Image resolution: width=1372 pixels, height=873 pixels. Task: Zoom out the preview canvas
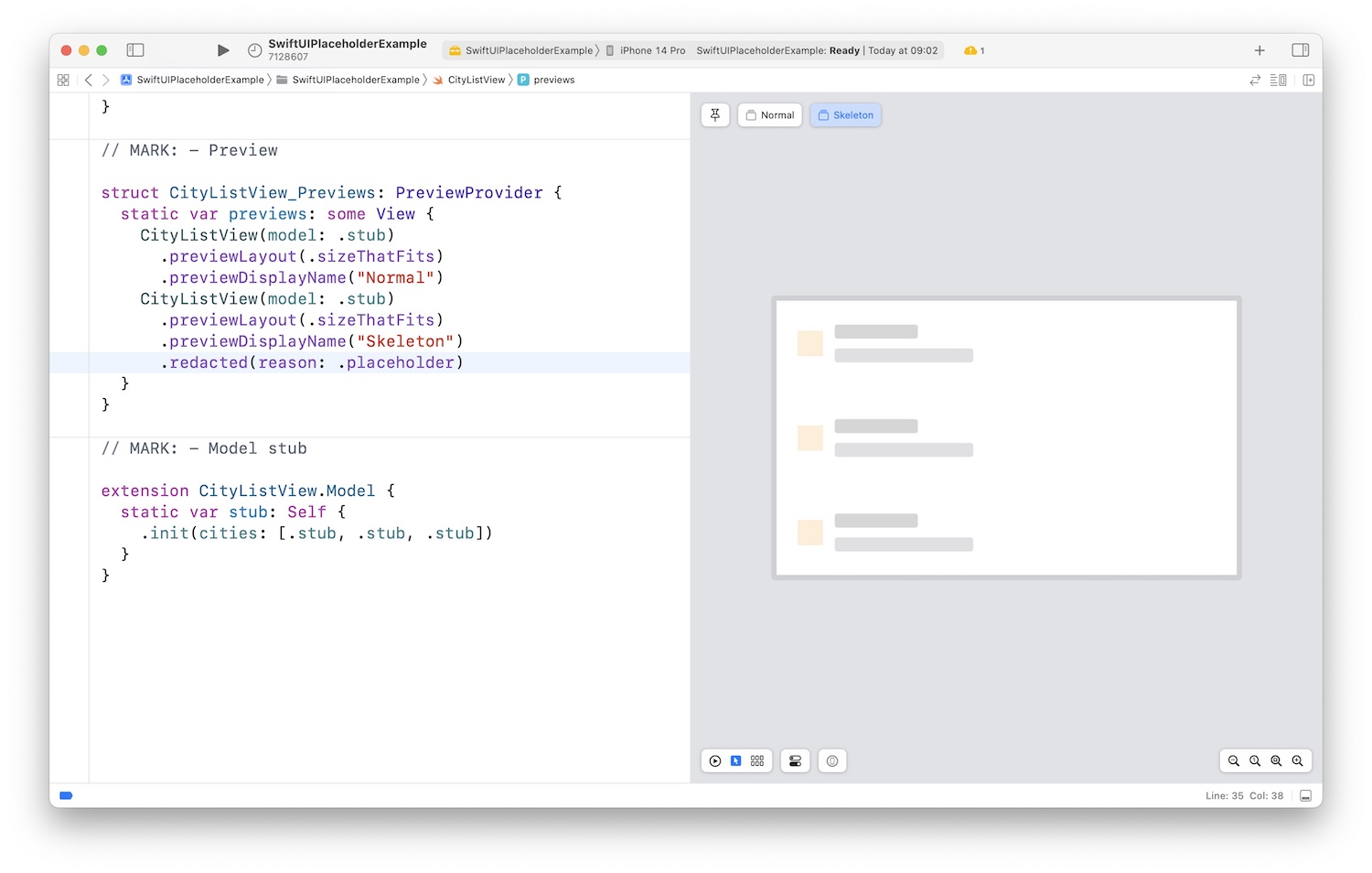(1234, 761)
